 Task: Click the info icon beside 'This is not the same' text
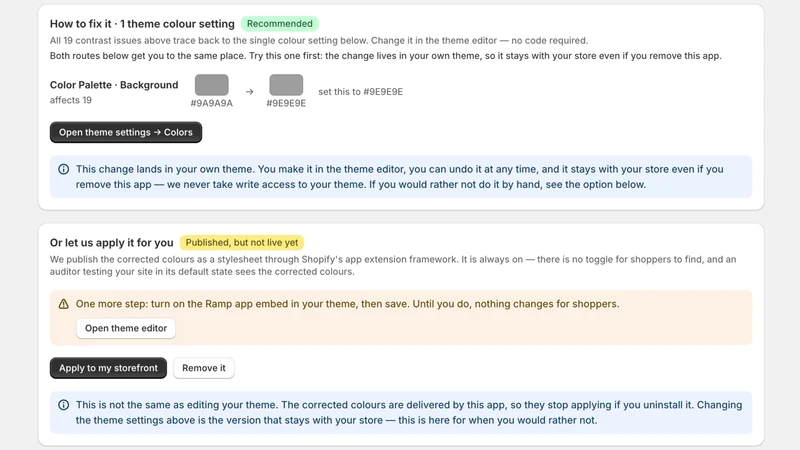tap(63, 405)
